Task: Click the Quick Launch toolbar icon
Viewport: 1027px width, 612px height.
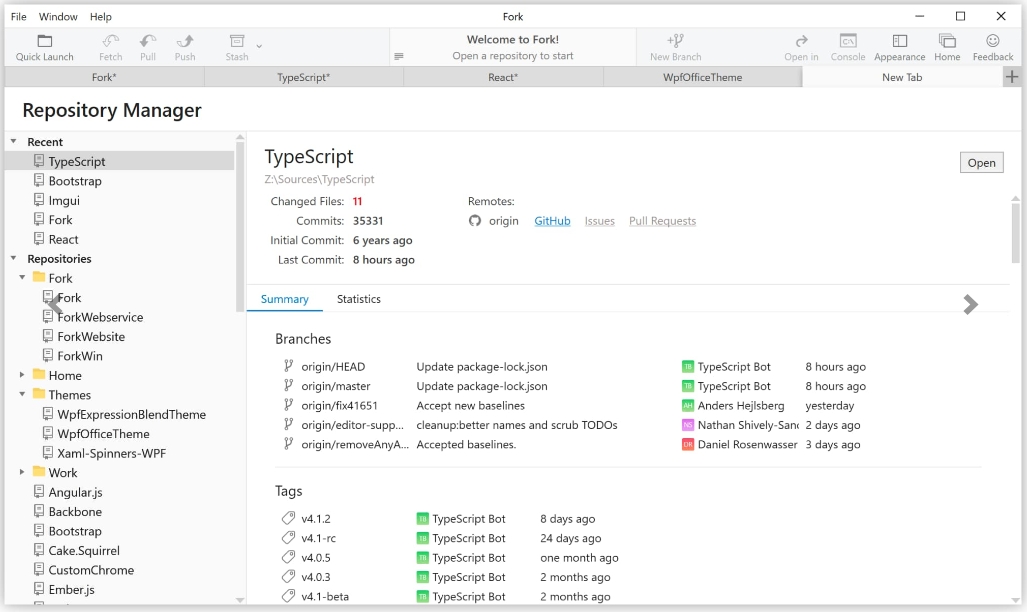Action: pos(45,41)
